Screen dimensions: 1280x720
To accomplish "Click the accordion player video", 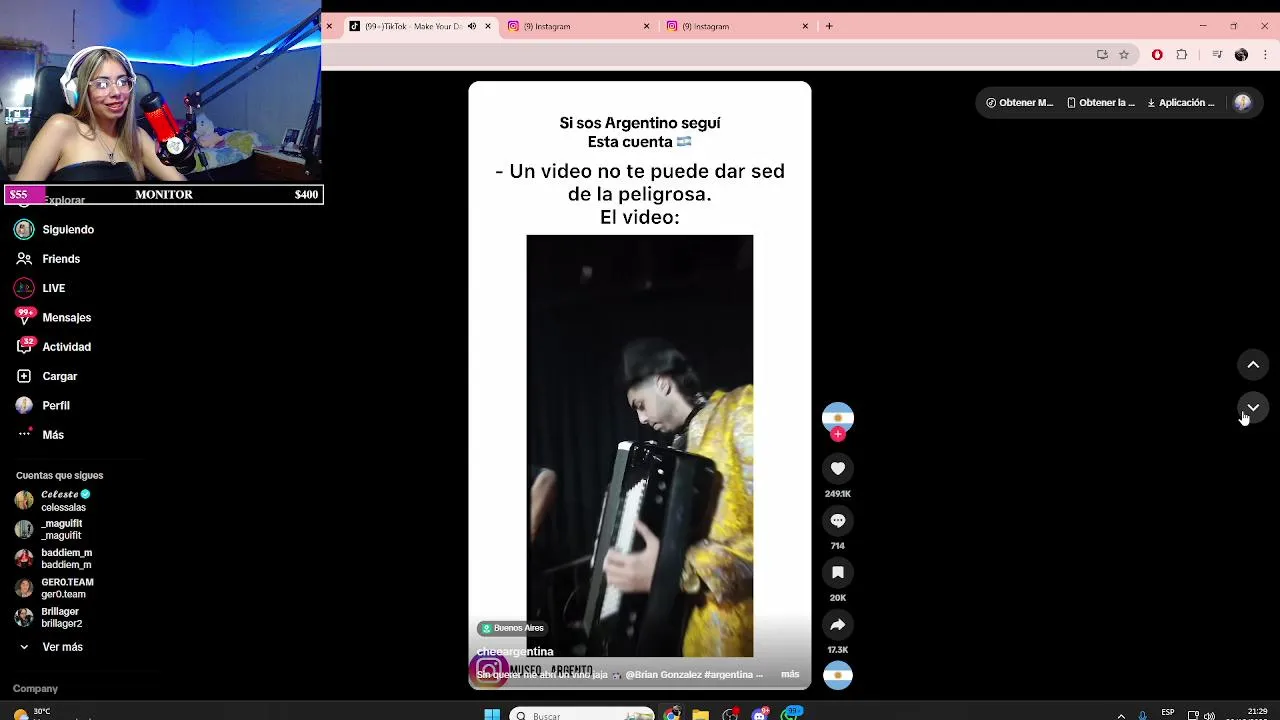I will pos(640,445).
